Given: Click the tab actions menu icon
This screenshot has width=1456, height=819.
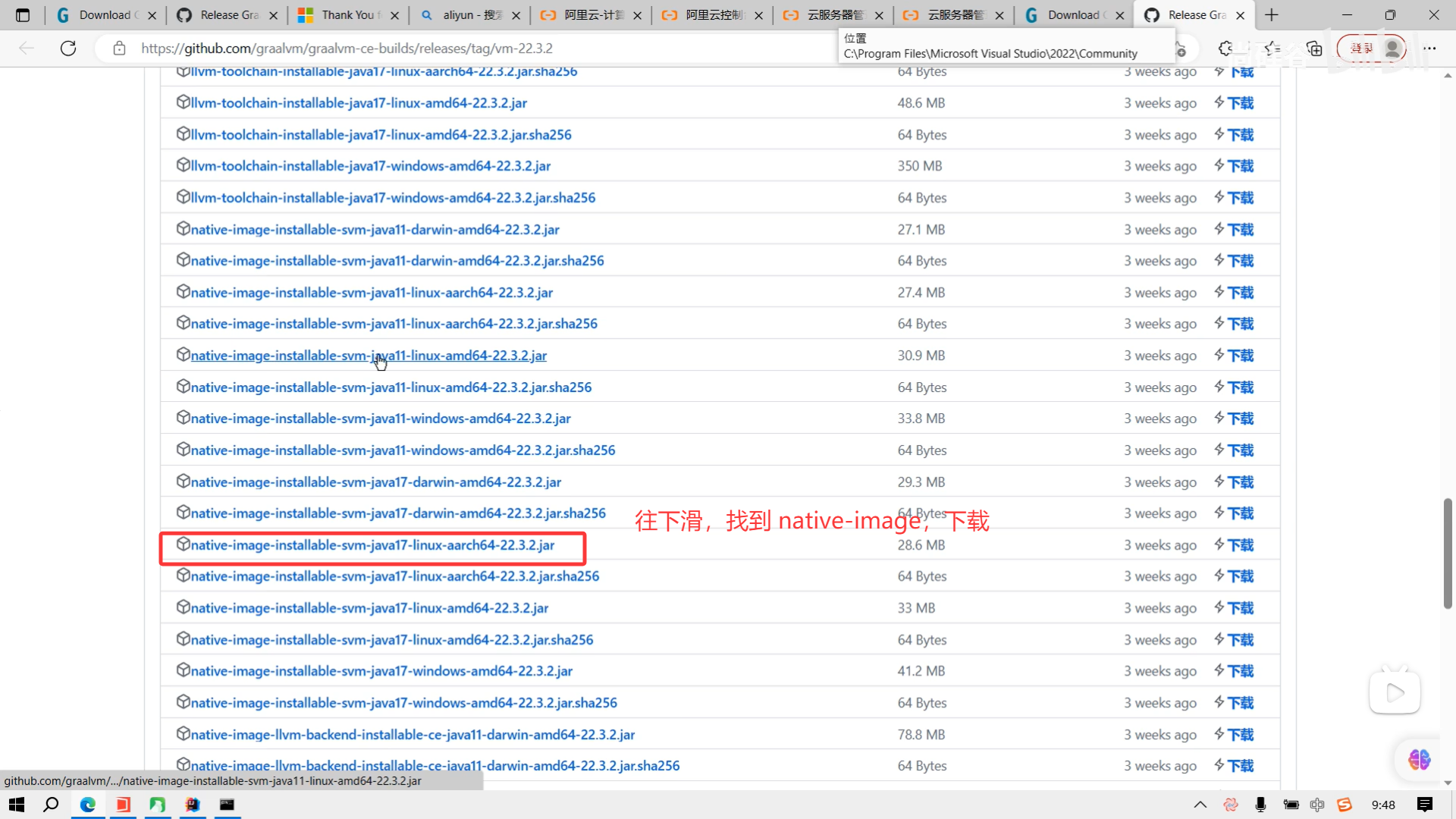Looking at the screenshot, I should (x=23, y=15).
